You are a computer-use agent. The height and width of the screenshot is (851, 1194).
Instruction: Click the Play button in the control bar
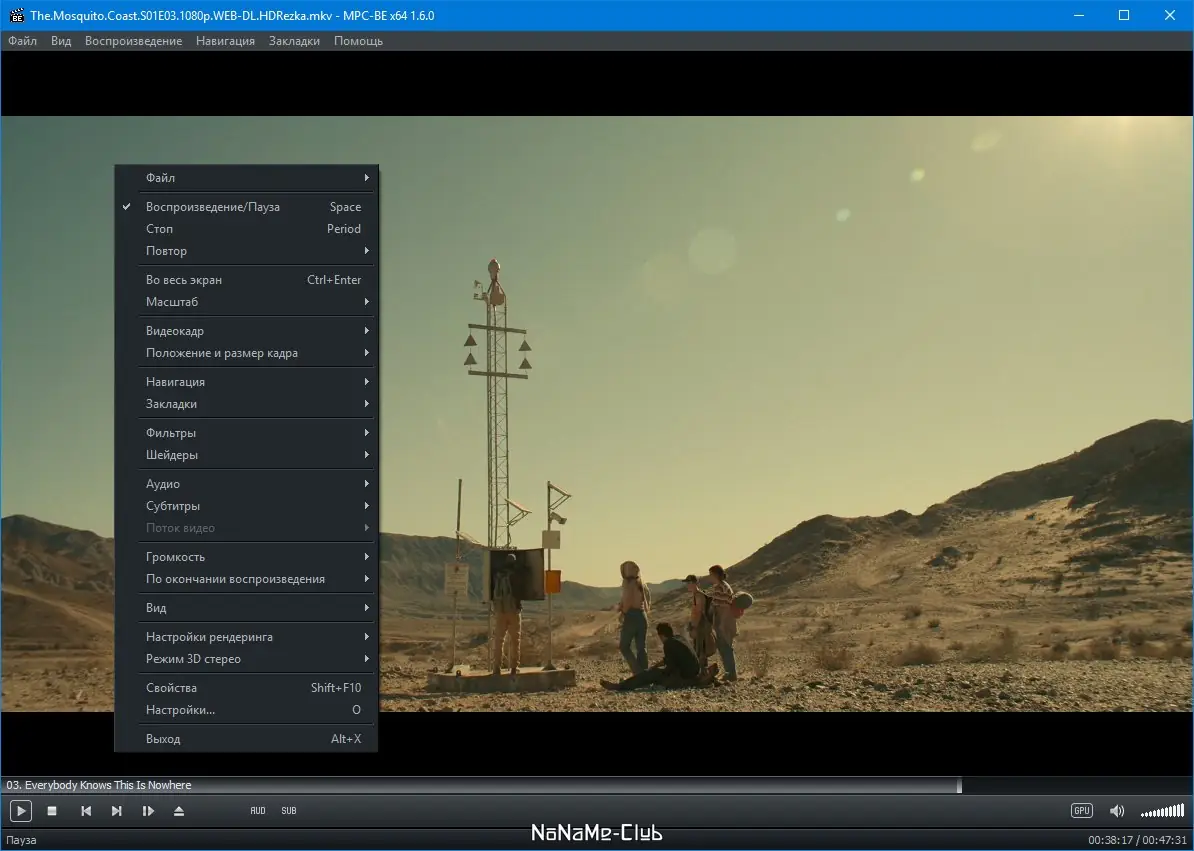21,811
